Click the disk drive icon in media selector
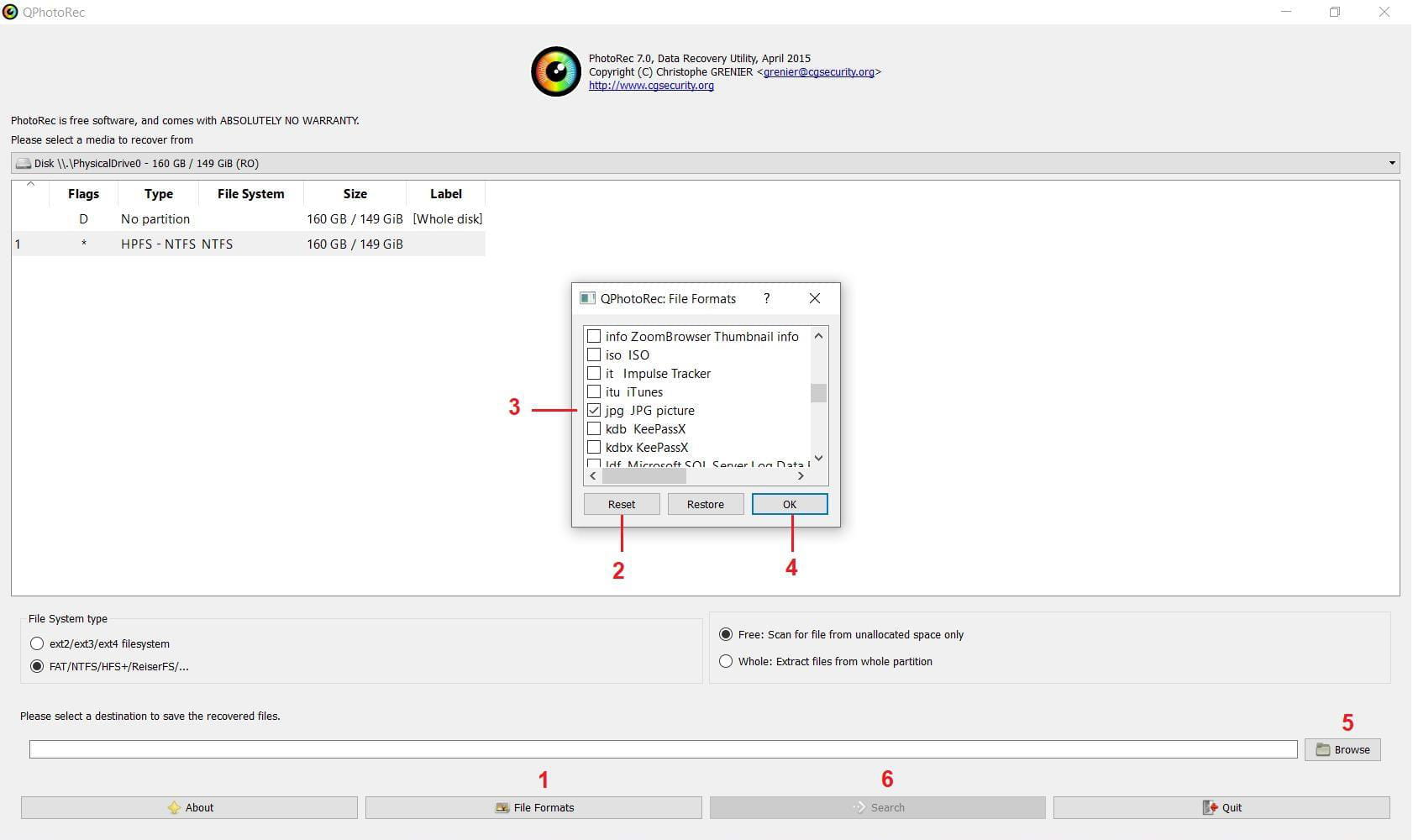1413x840 pixels. tap(24, 163)
